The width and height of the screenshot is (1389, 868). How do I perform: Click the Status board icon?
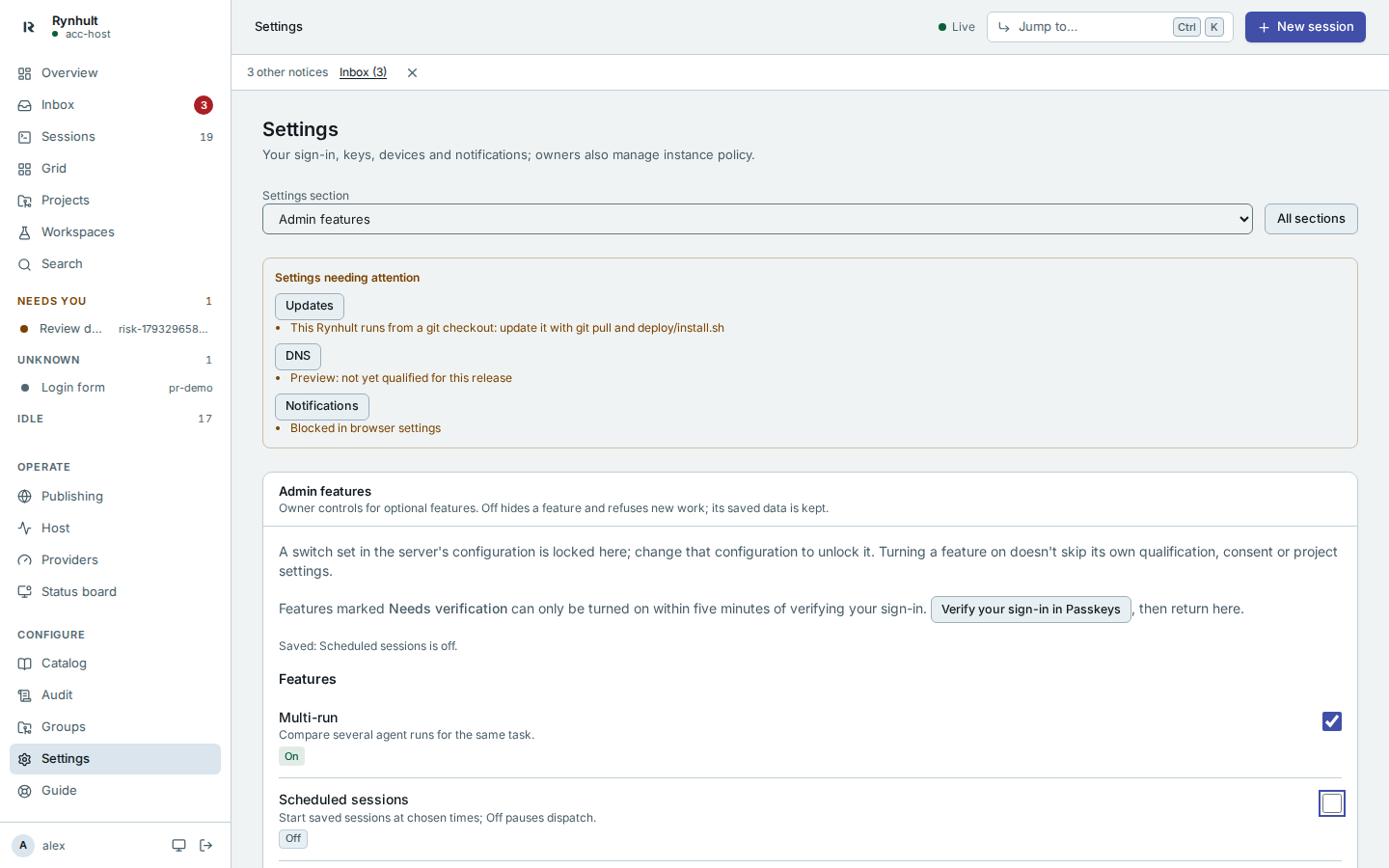coord(25,592)
